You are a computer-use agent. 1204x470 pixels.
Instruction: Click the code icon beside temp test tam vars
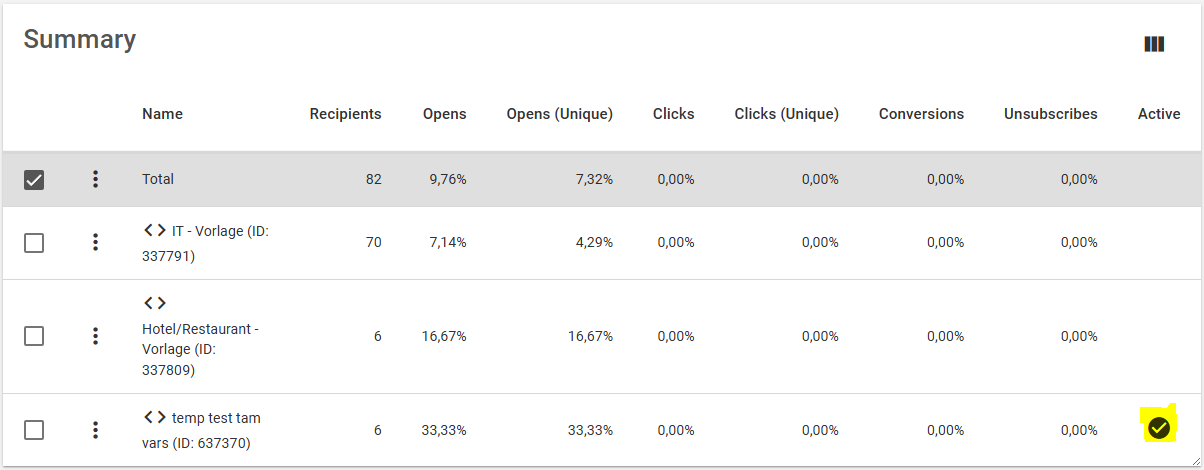[x=155, y=417]
